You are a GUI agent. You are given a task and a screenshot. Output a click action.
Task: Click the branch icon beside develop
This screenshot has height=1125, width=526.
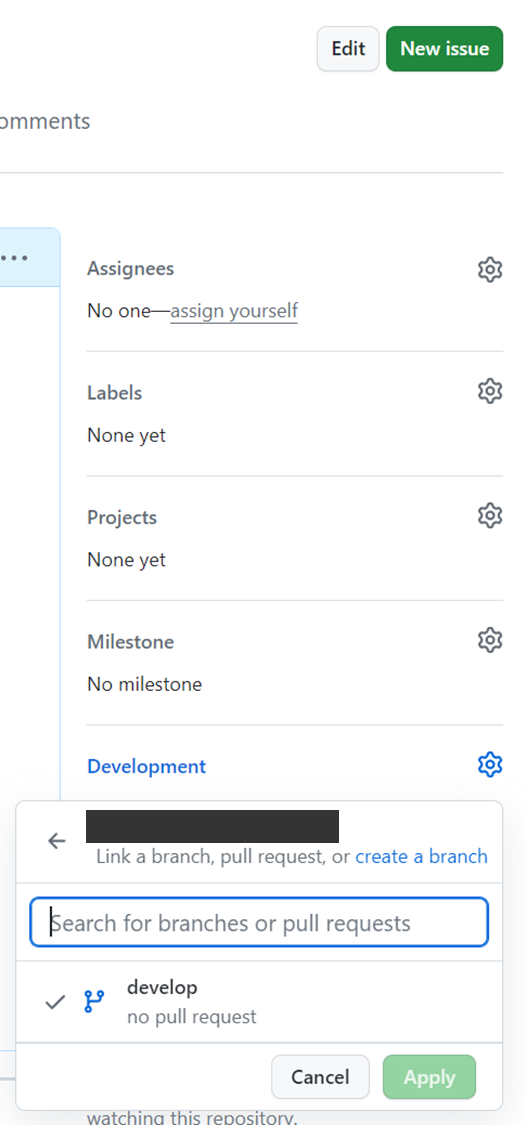tap(94, 1001)
